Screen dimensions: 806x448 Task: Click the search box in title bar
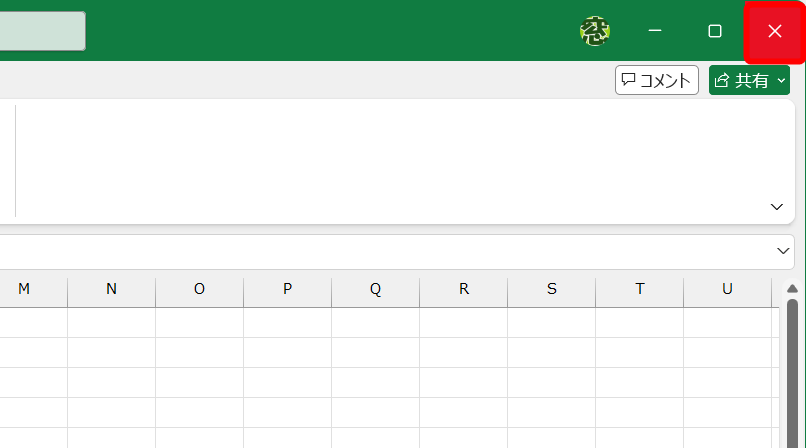point(42,31)
